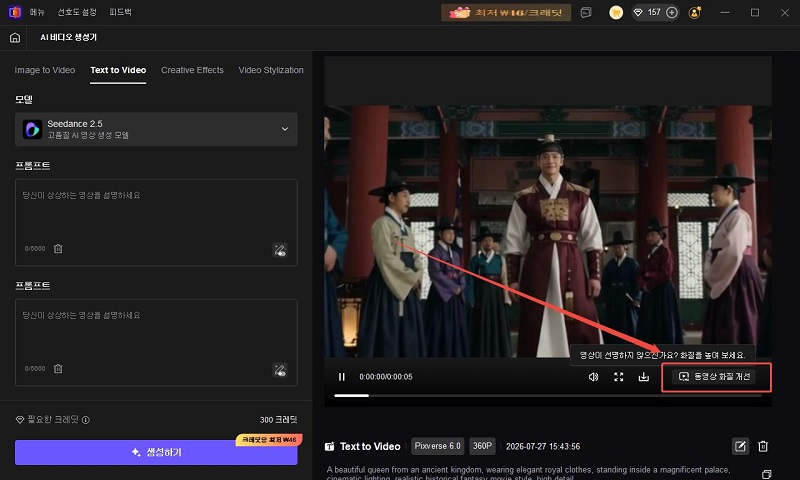Mute the video volume
Screen dimensions: 800x480
[593, 377]
